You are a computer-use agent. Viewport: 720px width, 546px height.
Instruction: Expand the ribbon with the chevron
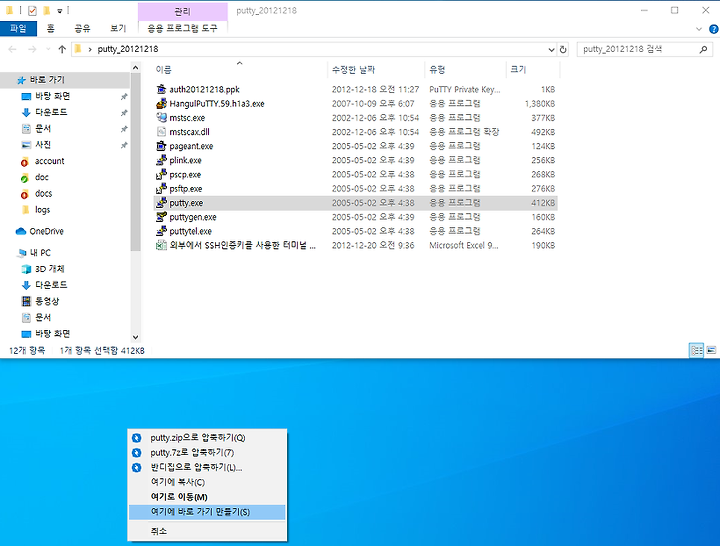click(698, 29)
